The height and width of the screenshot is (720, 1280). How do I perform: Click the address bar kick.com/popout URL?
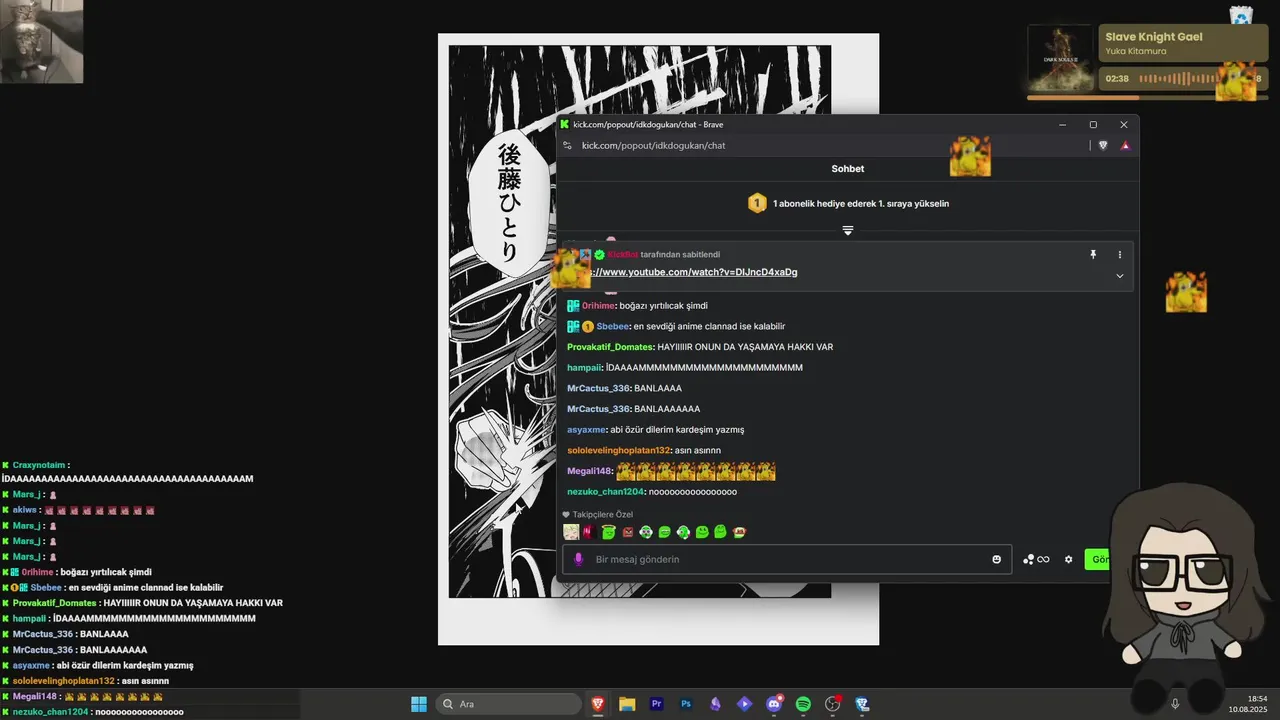(x=653, y=145)
